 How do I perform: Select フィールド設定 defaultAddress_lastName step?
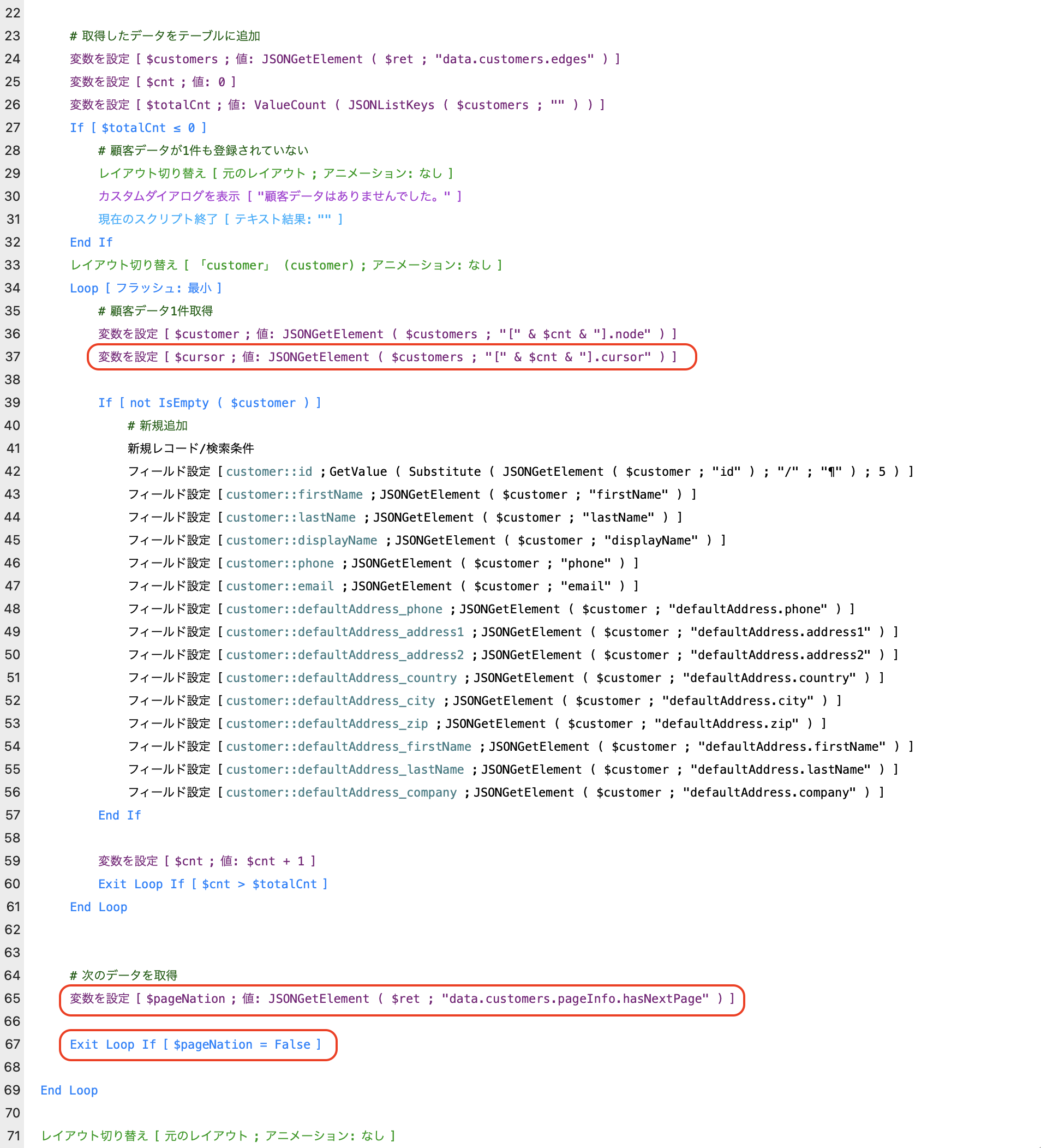click(x=513, y=769)
